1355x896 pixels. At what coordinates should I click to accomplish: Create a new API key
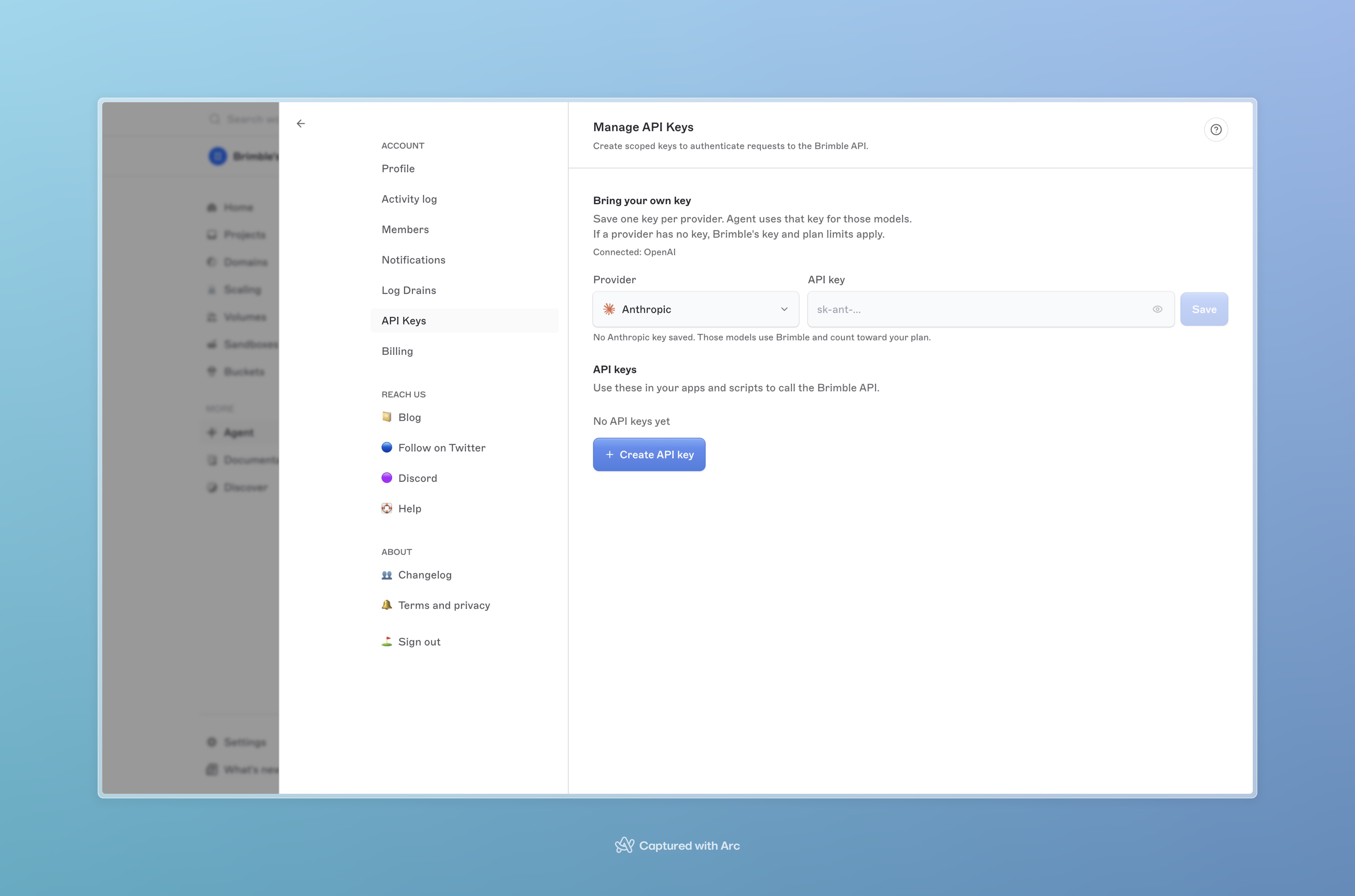coord(649,454)
